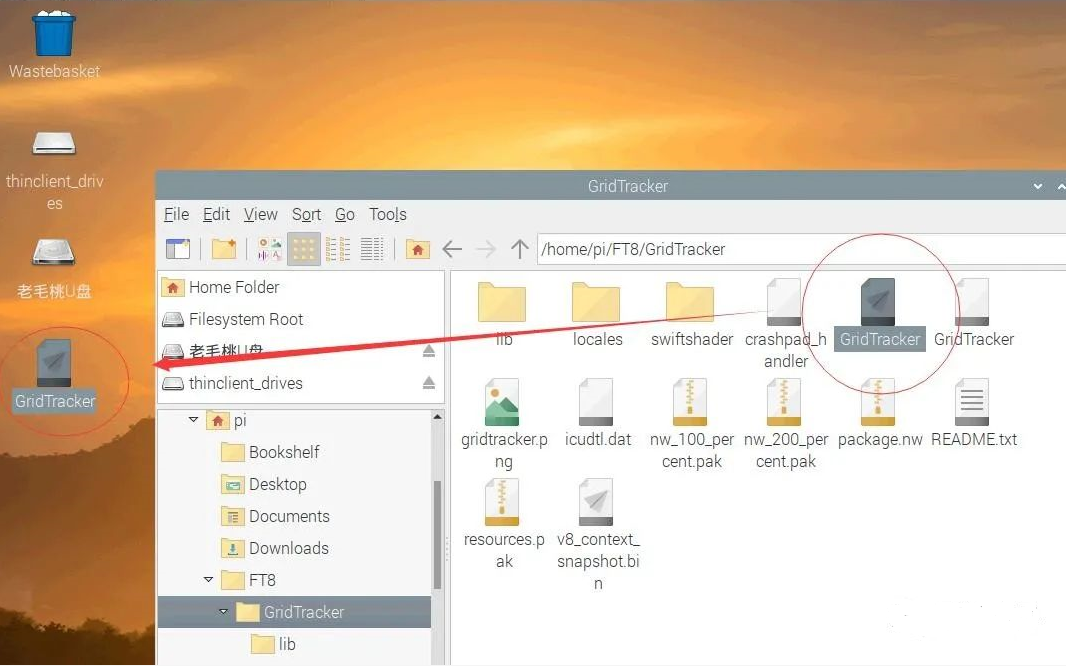Toggle icon view mode button
The width and height of the screenshot is (1066, 666).
[304, 249]
